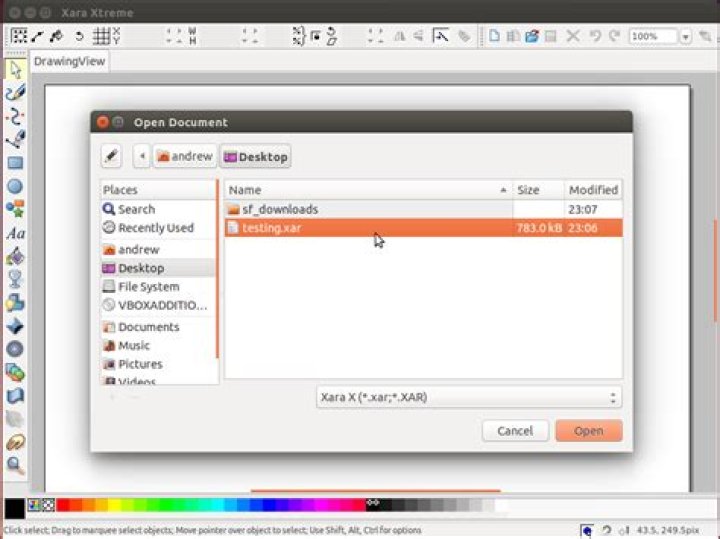This screenshot has width=720, height=539.
Task: Click the Undo icon in toolbar
Action: click(x=595, y=36)
